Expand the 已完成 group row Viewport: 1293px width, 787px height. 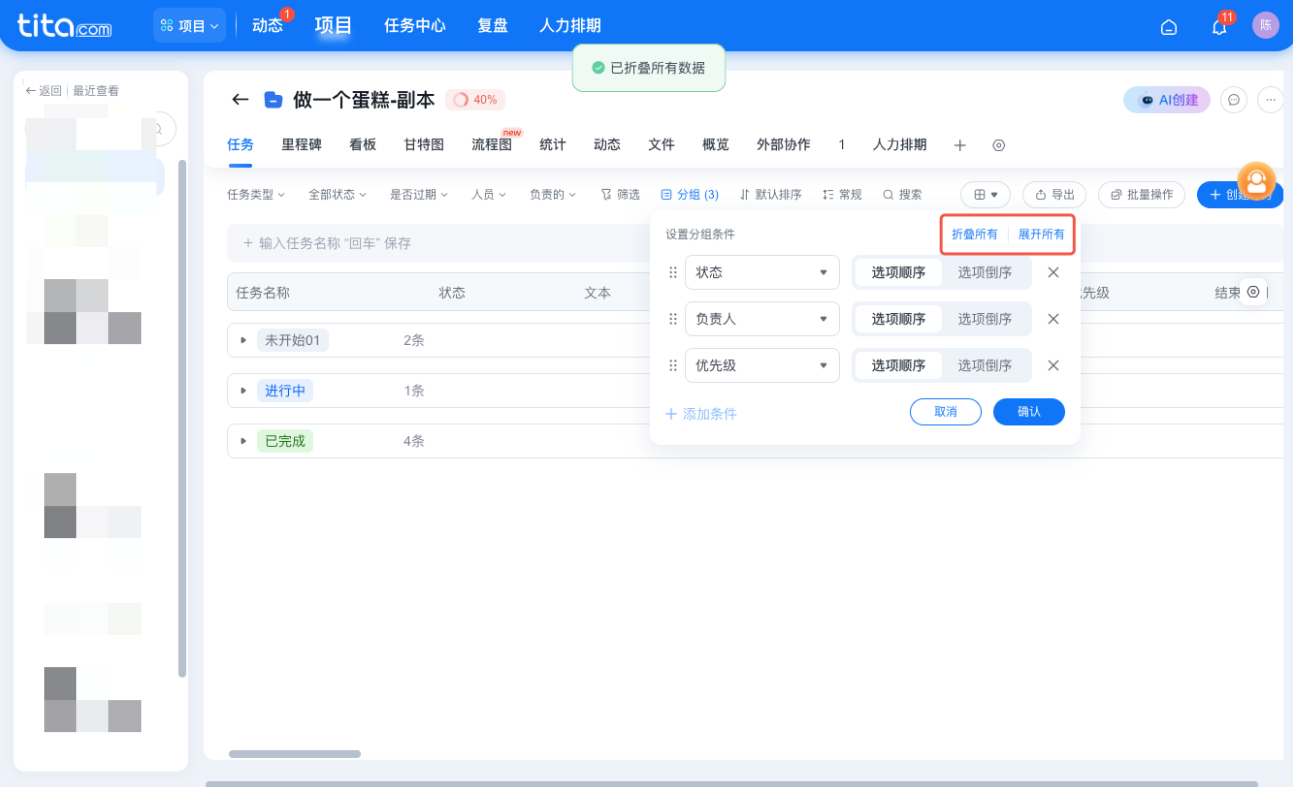(243, 440)
